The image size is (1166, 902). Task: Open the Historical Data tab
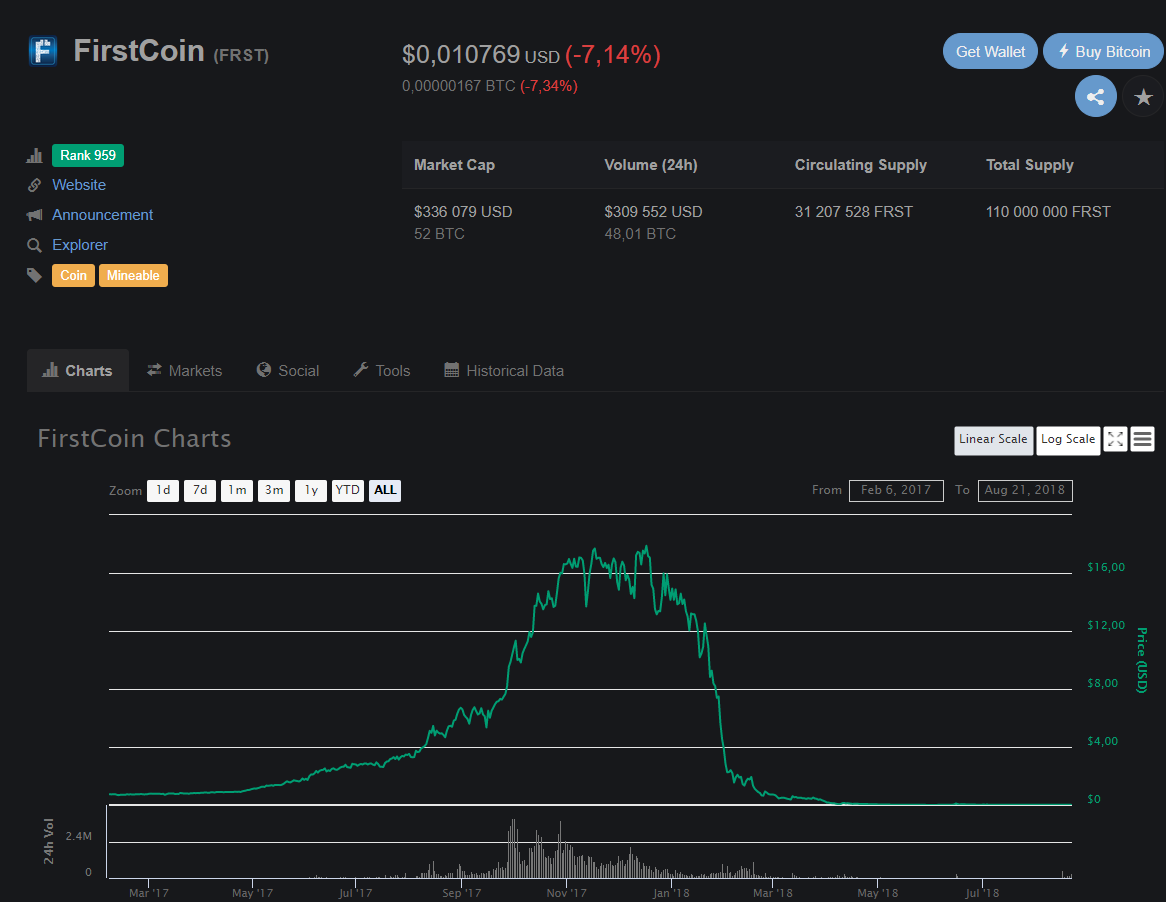tap(503, 370)
